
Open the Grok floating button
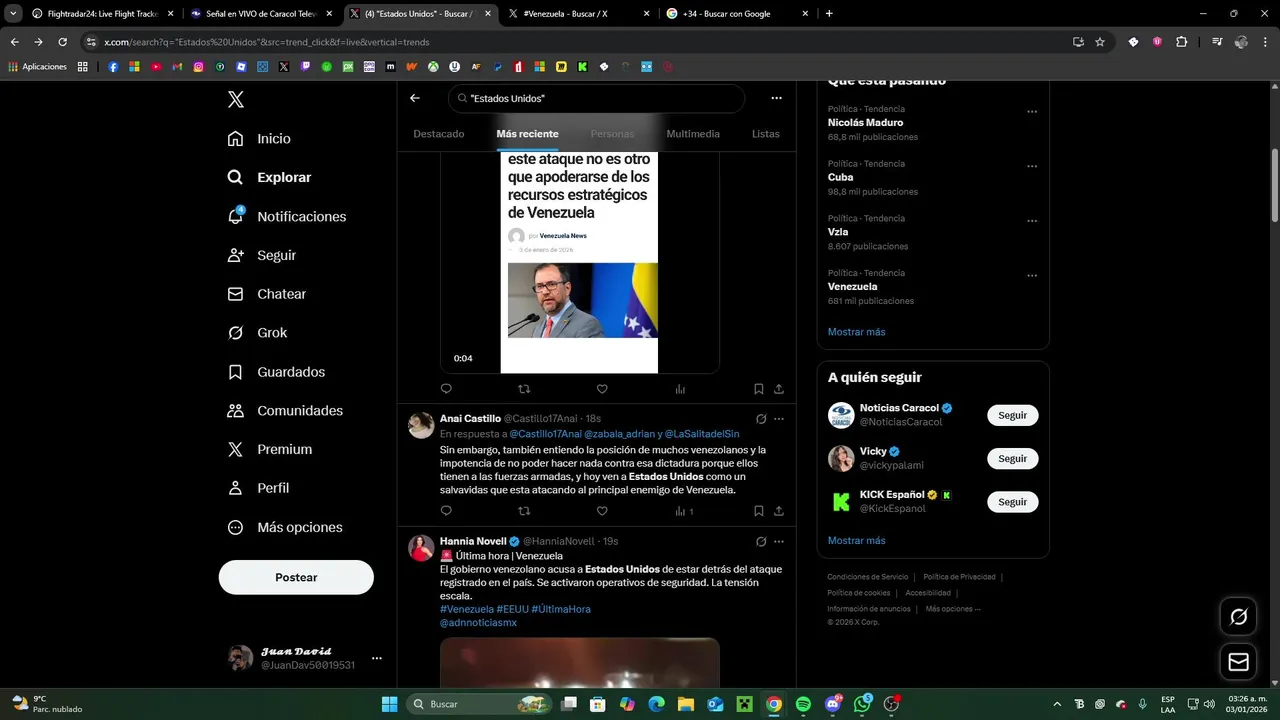(1238, 617)
